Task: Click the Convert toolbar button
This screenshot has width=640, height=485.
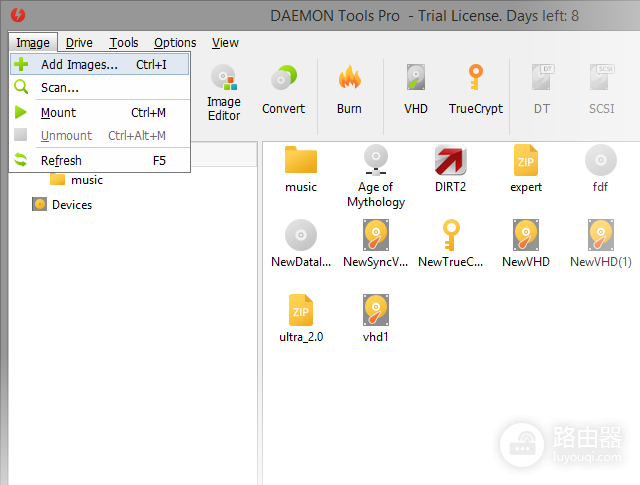Action: [283, 91]
